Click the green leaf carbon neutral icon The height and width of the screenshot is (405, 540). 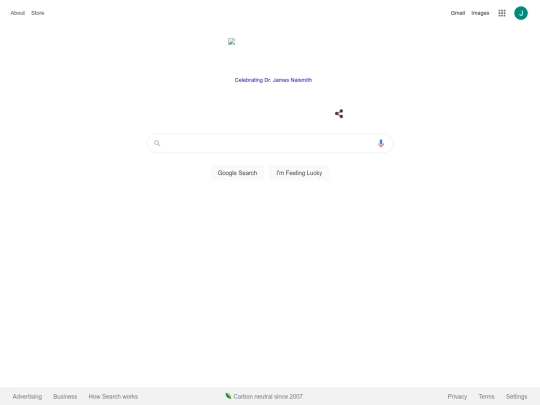228,396
